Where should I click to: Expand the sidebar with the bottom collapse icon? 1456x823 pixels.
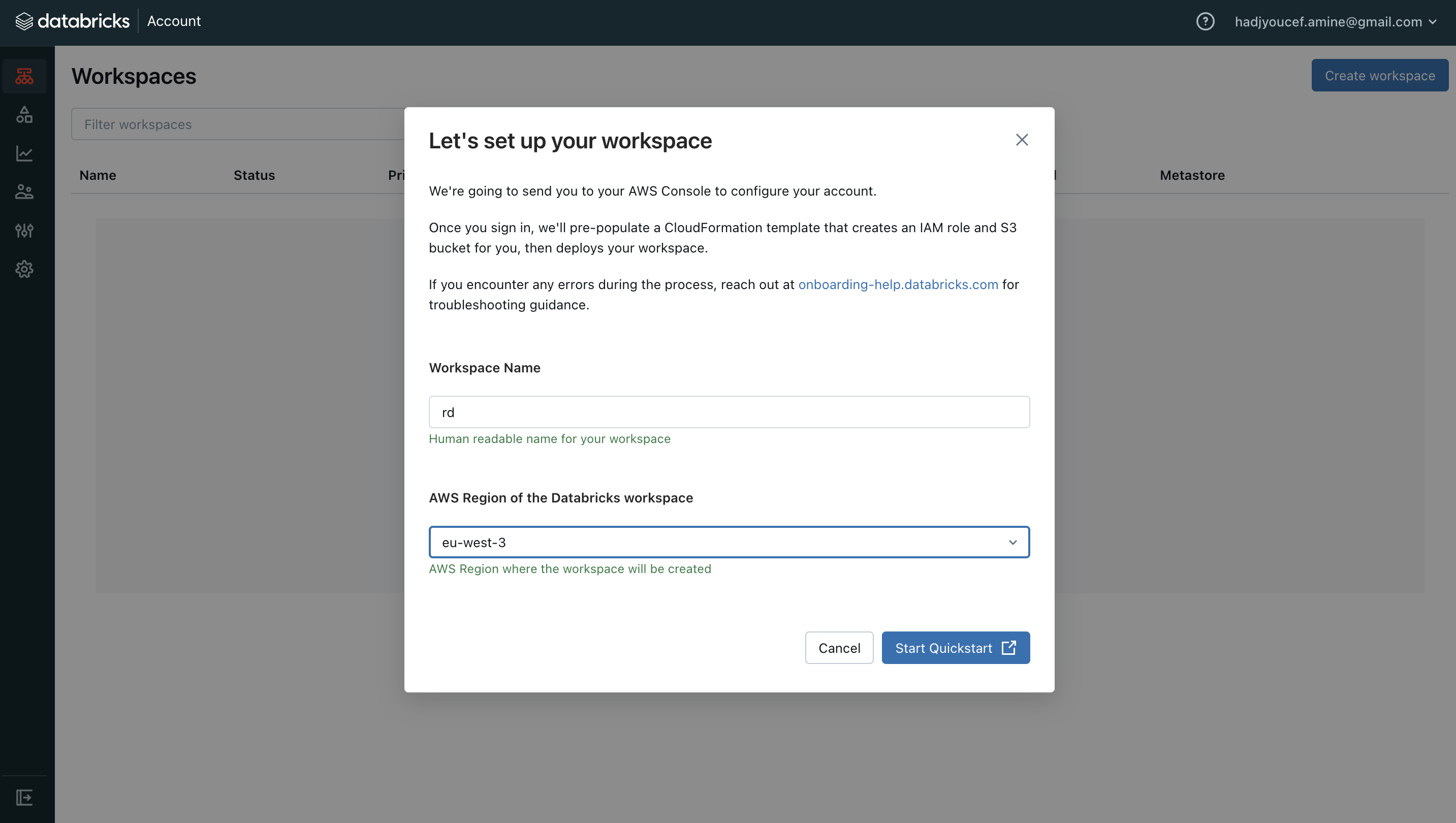(24, 797)
